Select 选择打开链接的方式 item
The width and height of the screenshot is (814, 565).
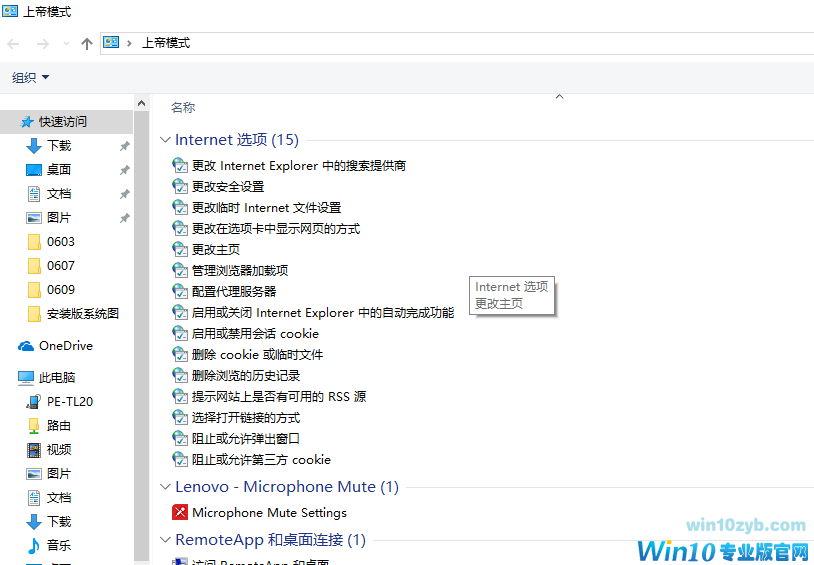point(246,418)
